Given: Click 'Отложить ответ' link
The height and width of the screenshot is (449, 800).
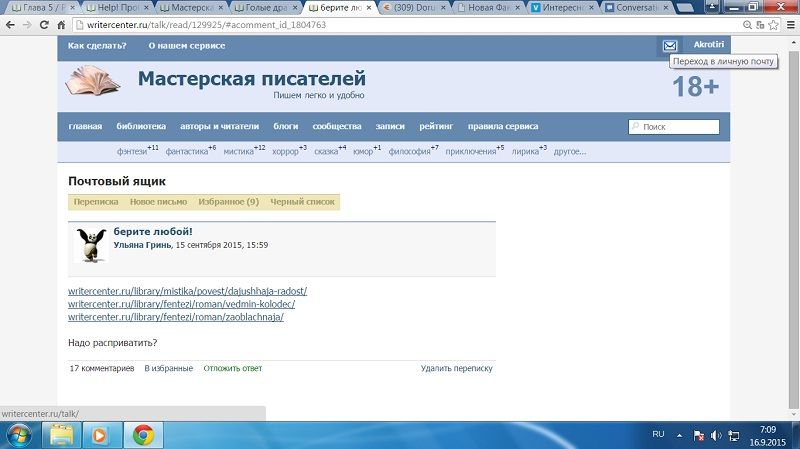Looking at the screenshot, I should [232, 368].
